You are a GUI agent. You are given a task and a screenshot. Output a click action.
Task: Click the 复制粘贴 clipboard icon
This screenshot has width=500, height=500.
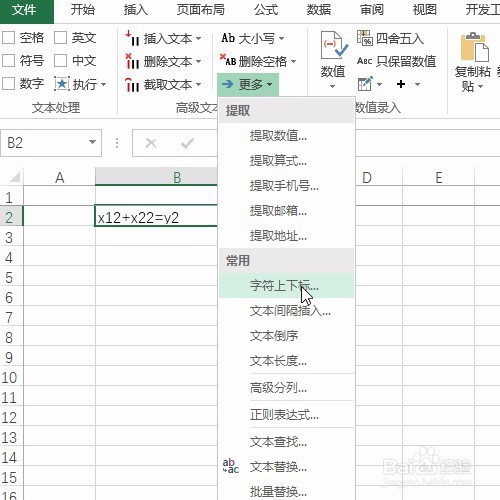474,47
